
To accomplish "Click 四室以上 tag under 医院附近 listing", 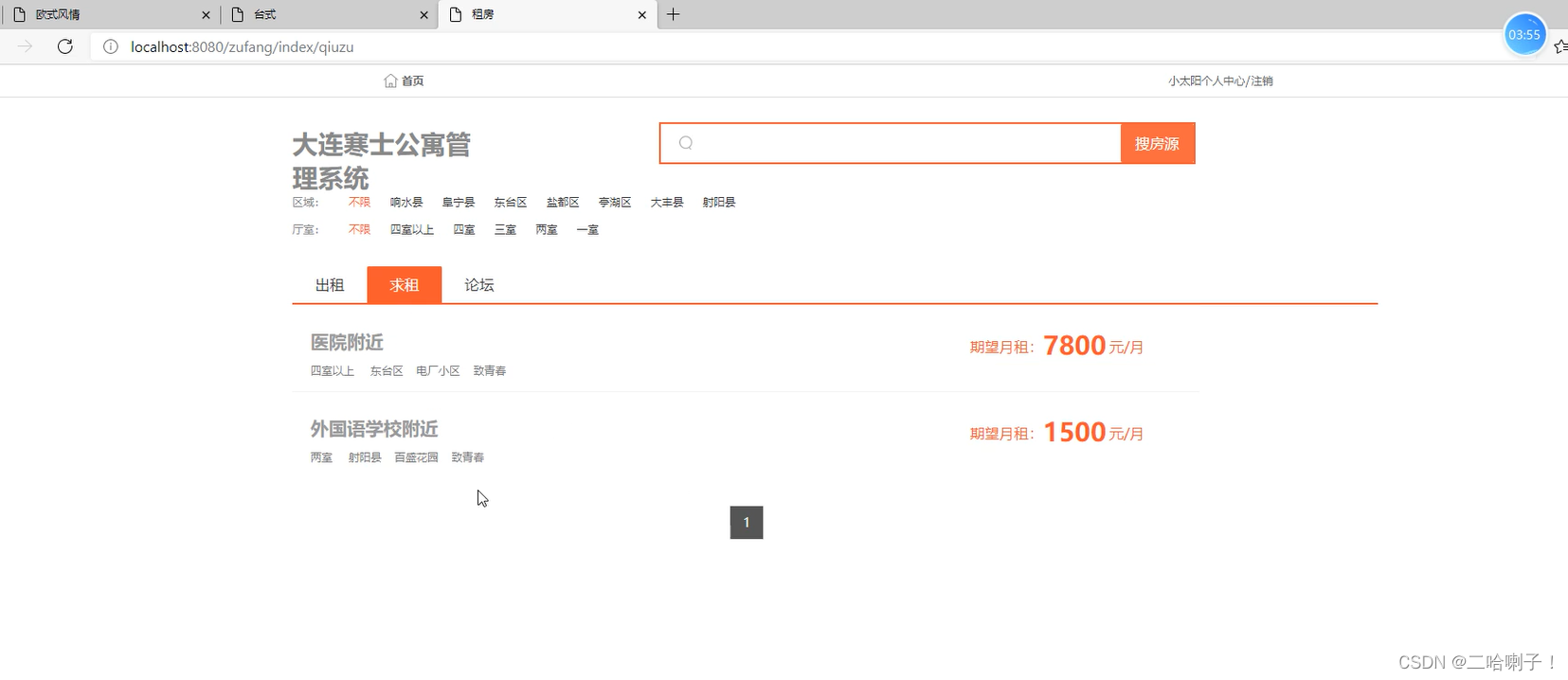I will [333, 370].
